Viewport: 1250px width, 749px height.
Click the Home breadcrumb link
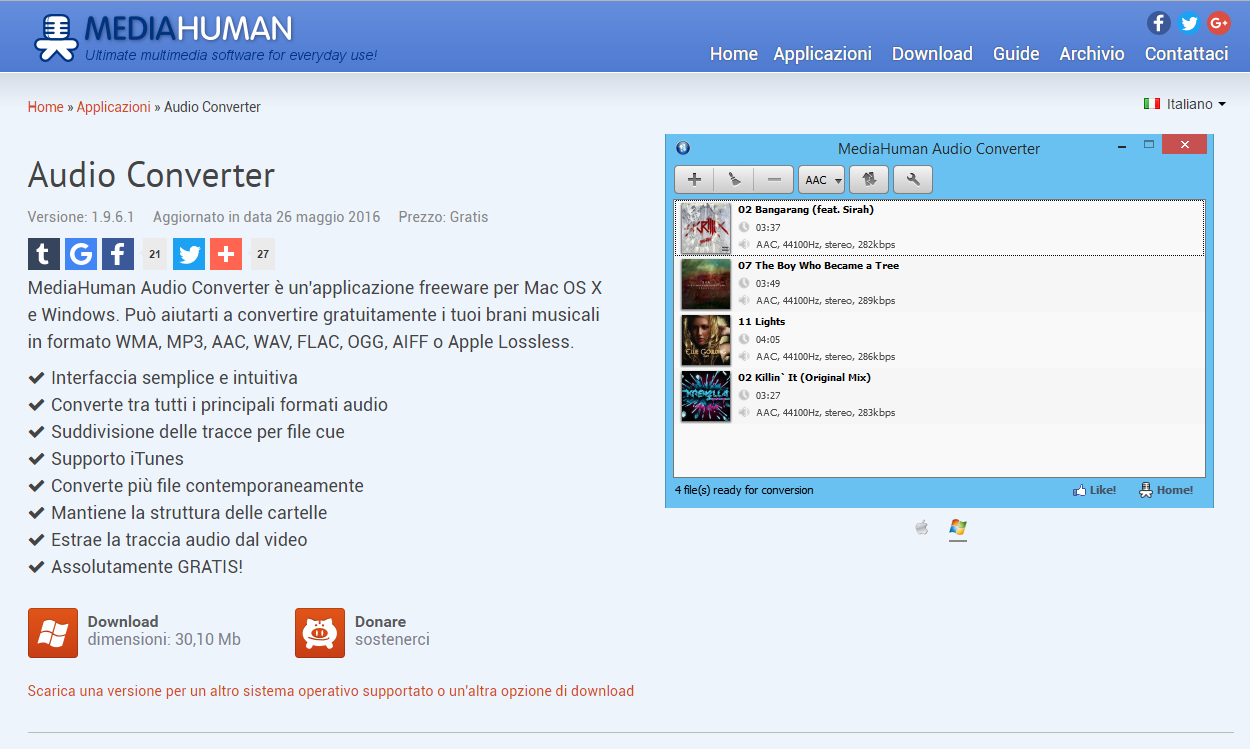click(46, 107)
